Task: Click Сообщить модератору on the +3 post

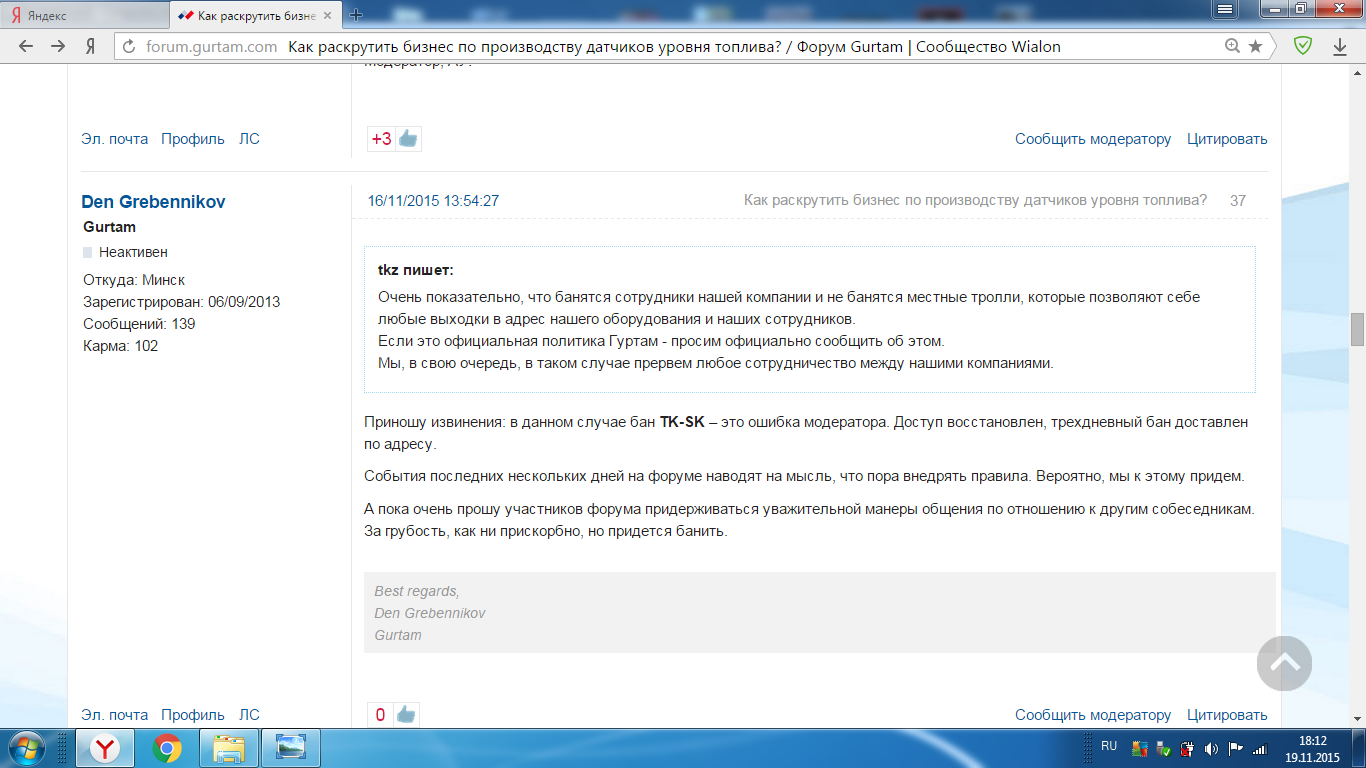Action: click(1092, 139)
